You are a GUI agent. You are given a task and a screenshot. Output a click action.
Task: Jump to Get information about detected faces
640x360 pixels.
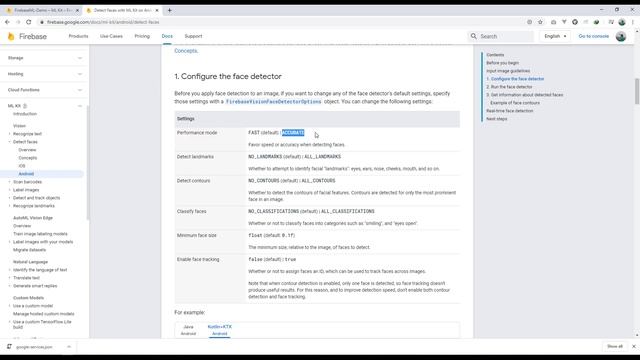pyautogui.click(x=524, y=95)
